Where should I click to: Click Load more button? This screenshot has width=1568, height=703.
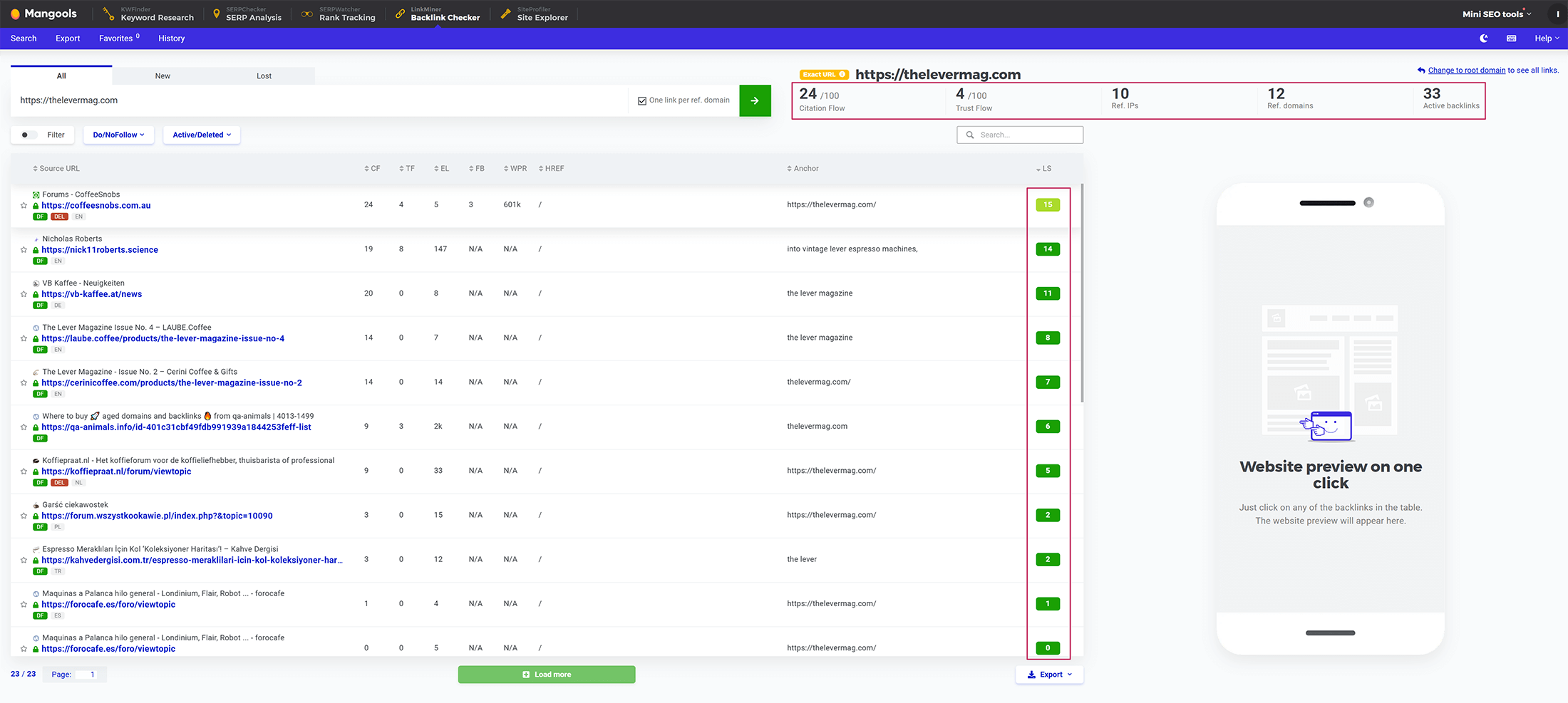547,675
